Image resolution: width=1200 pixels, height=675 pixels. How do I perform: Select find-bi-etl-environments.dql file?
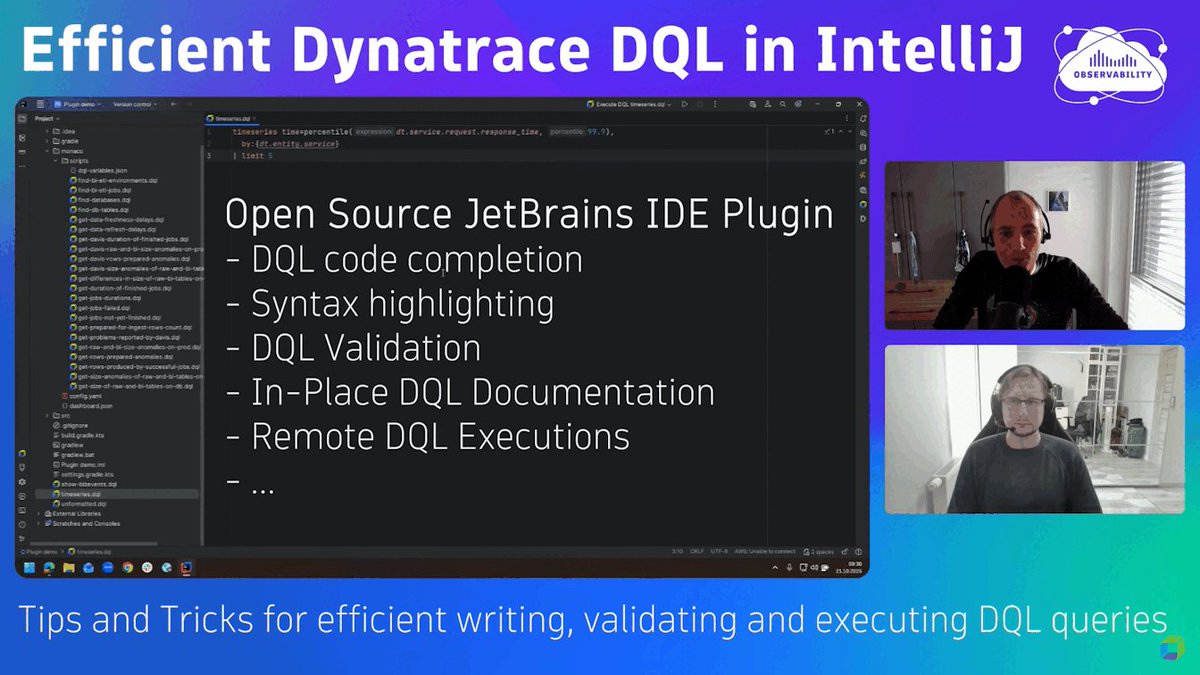click(x=114, y=181)
